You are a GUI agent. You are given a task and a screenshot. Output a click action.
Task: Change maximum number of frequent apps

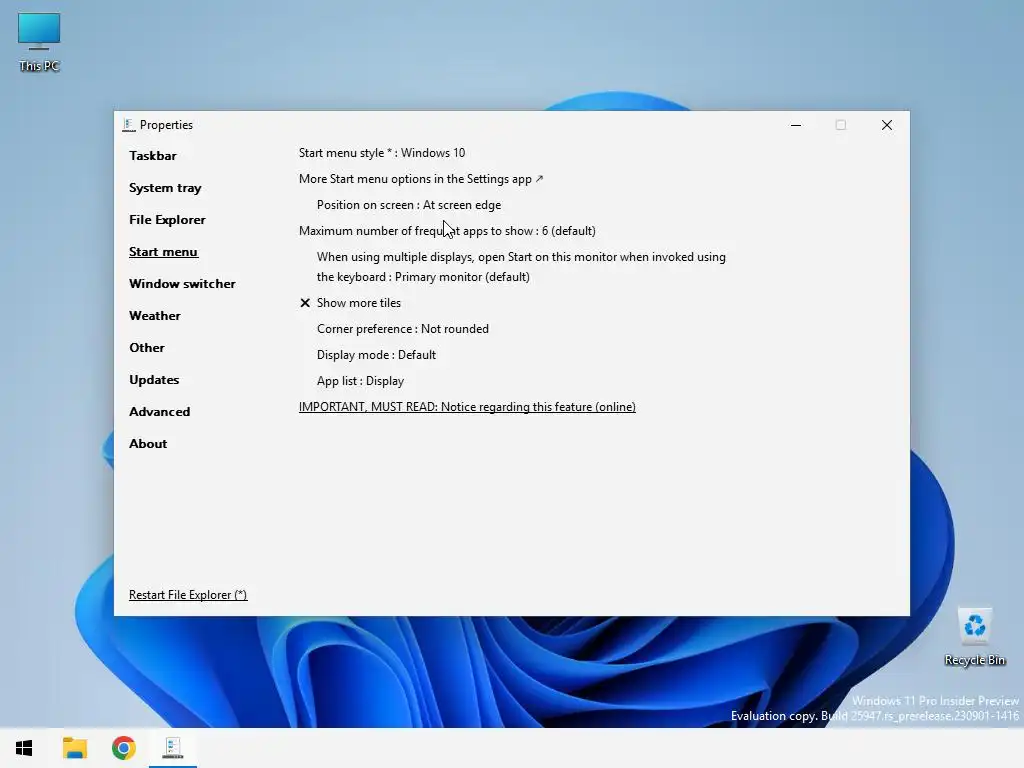click(x=447, y=231)
